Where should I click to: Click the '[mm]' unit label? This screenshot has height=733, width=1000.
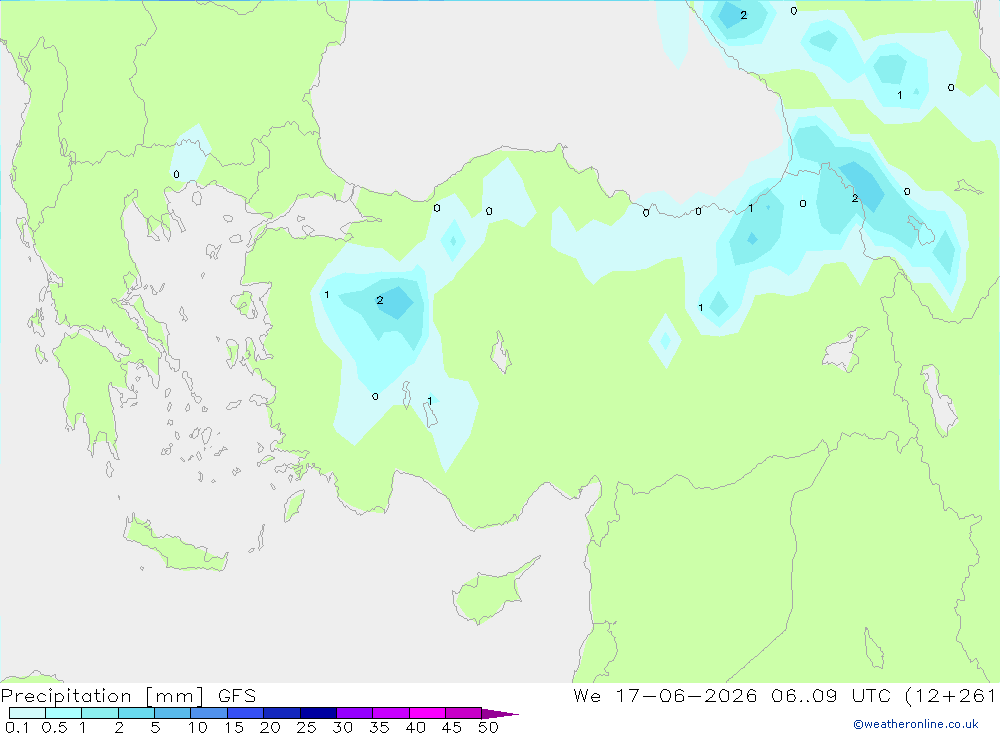coord(175,696)
